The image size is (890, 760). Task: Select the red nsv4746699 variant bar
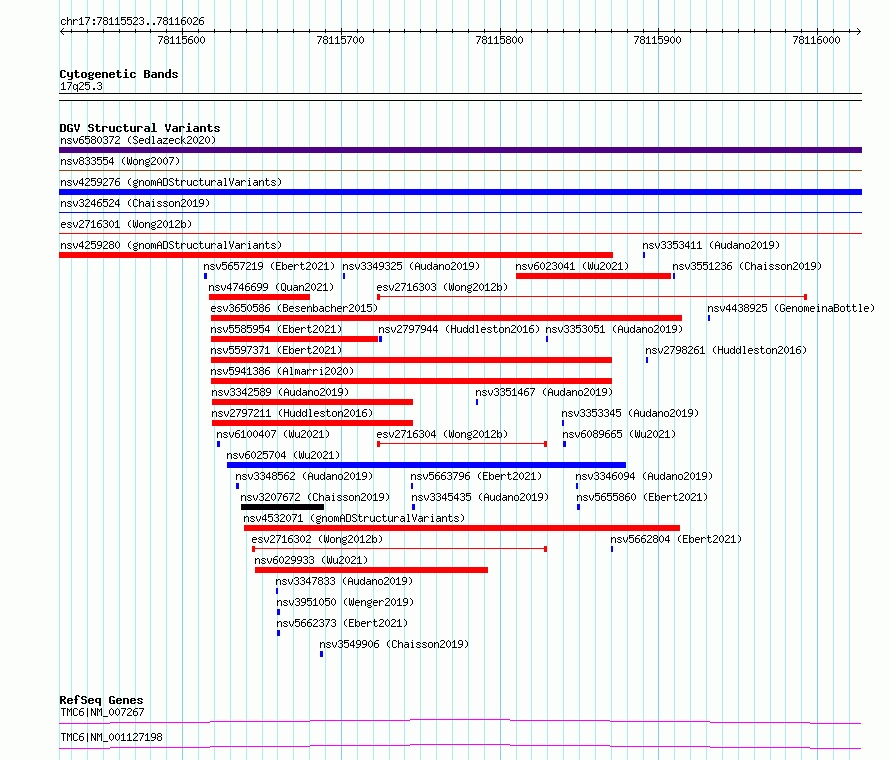pos(259,297)
